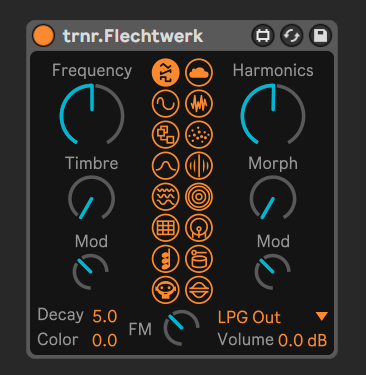Click the Decay value 5.0

pos(105,316)
